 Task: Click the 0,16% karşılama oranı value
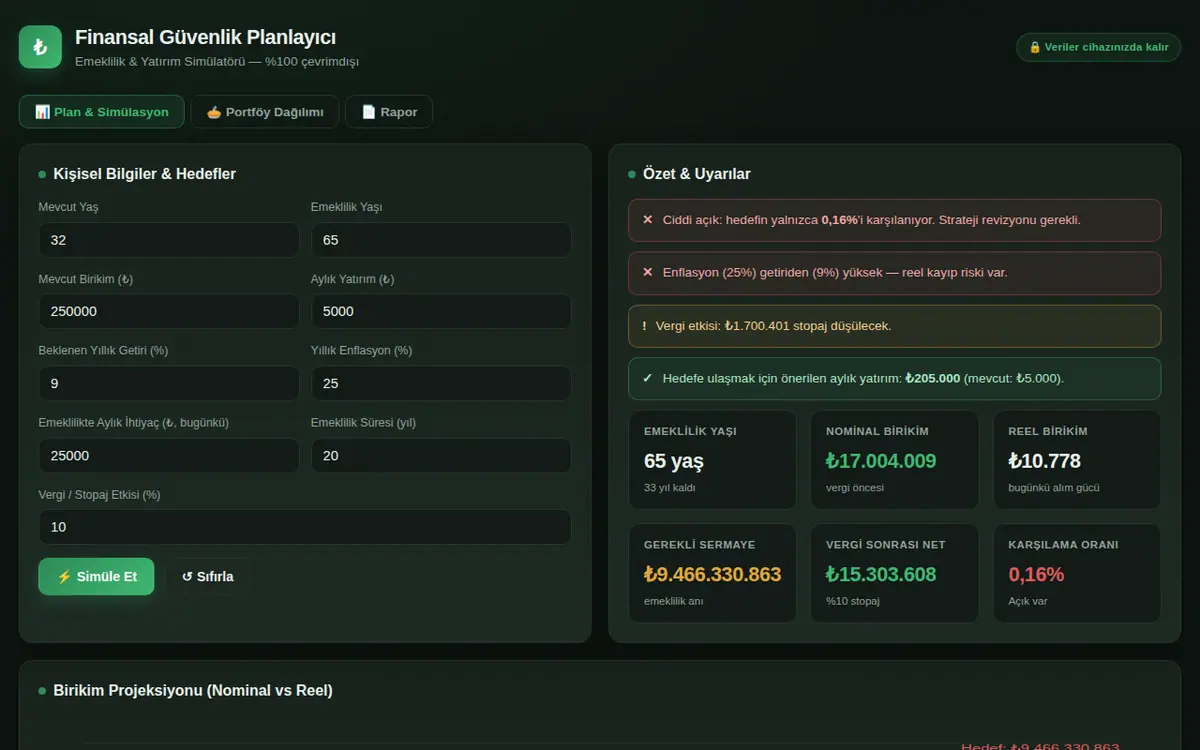1036,575
